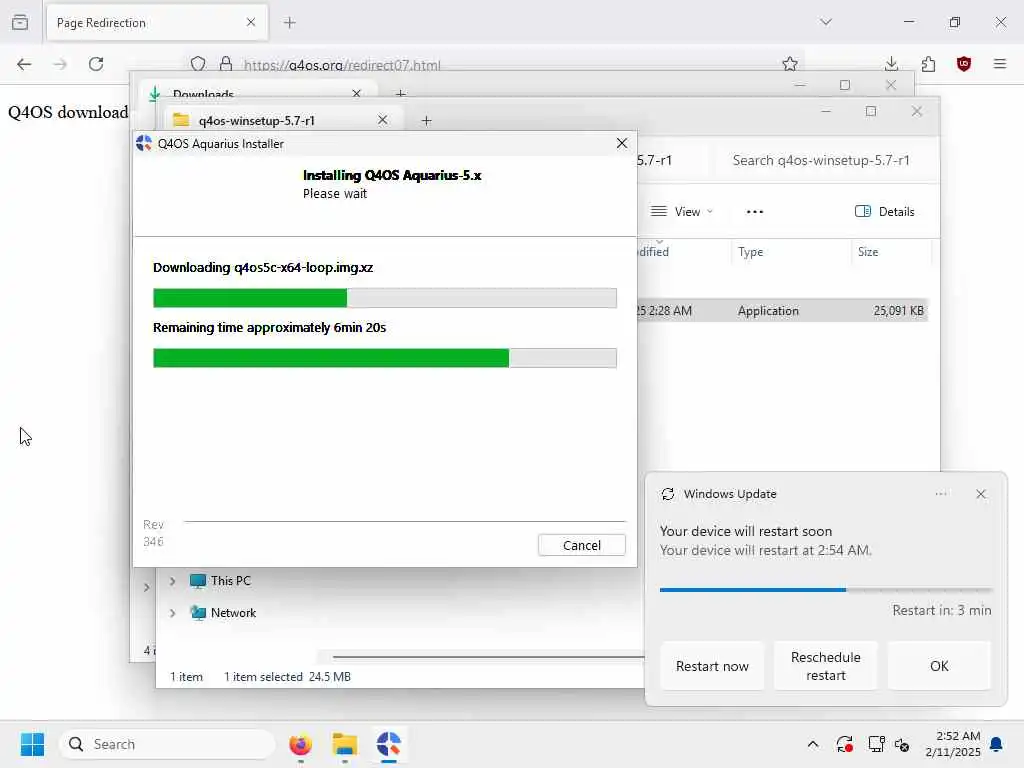1024x768 pixels.
Task: Add a new File Explorer tab
Action: [x=426, y=120]
